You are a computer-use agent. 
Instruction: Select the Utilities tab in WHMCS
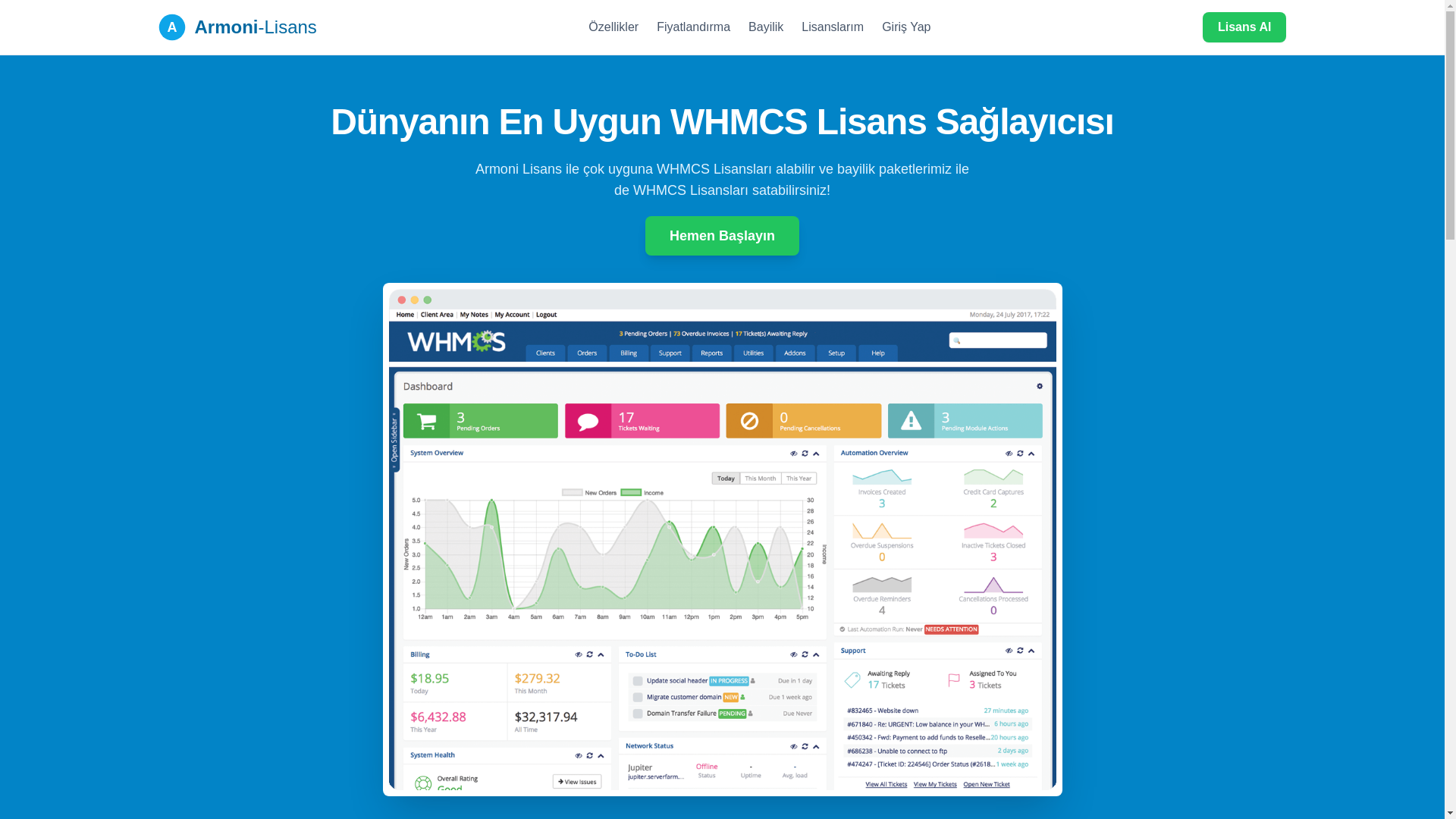pos(753,353)
